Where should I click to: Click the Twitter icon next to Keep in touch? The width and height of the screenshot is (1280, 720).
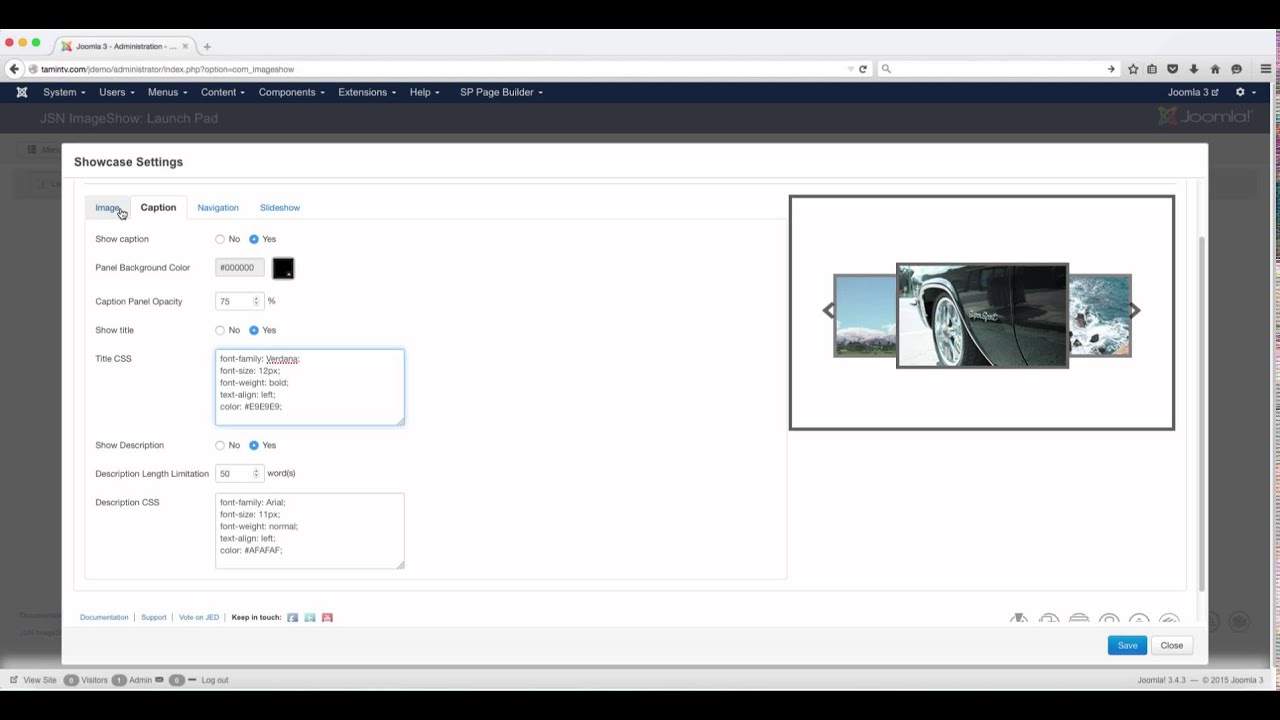(310, 618)
